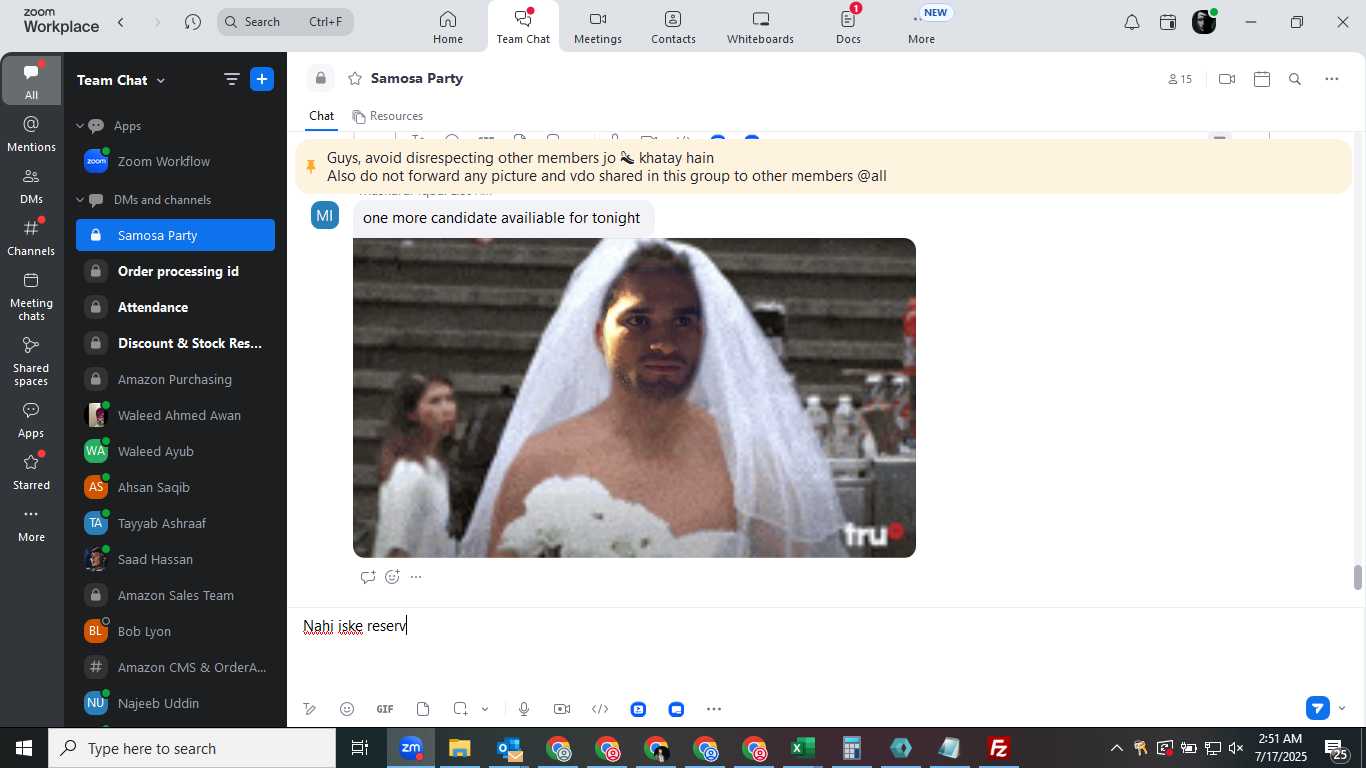Viewport: 1366px width, 768px height.
Task: View the 15 members list
Action: tap(1180, 79)
